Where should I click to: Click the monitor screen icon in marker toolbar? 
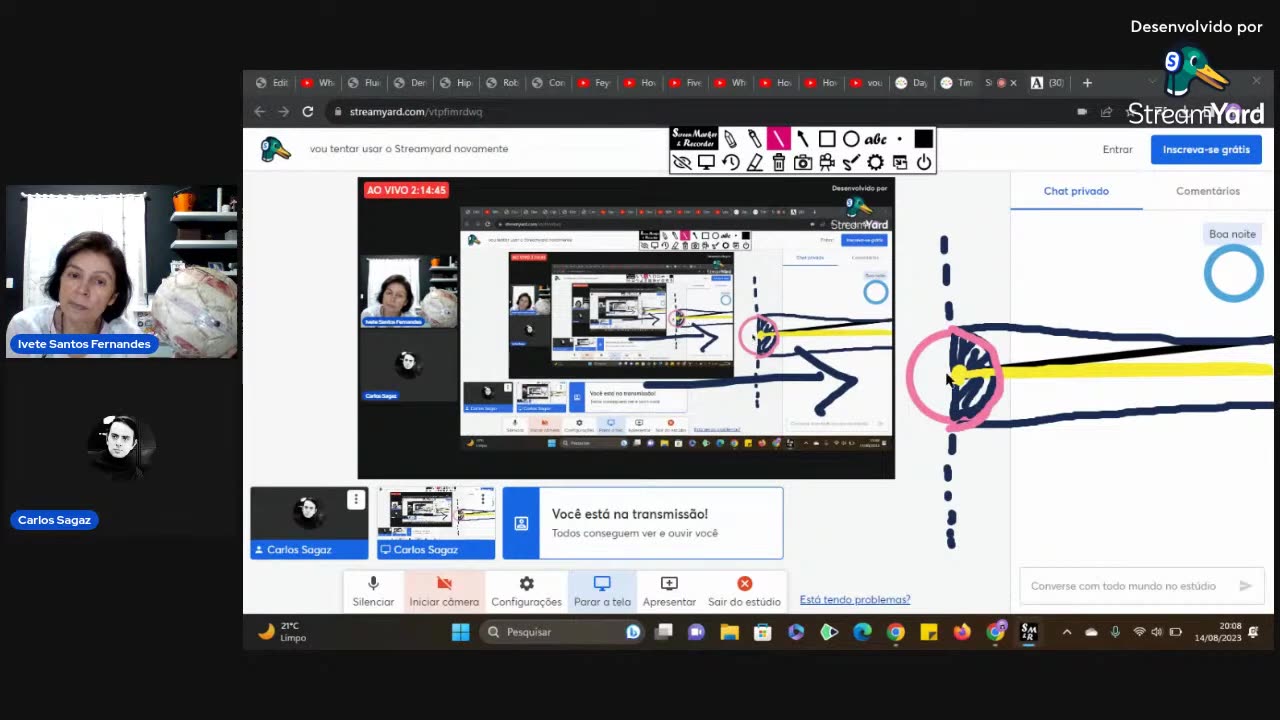pos(706,162)
